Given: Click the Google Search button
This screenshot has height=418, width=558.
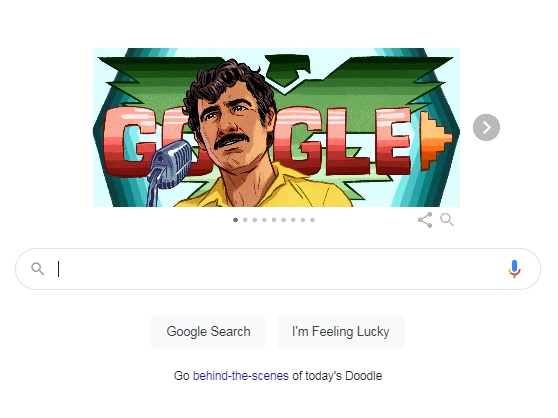Looking at the screenshot, I should (x=208, y=332).
